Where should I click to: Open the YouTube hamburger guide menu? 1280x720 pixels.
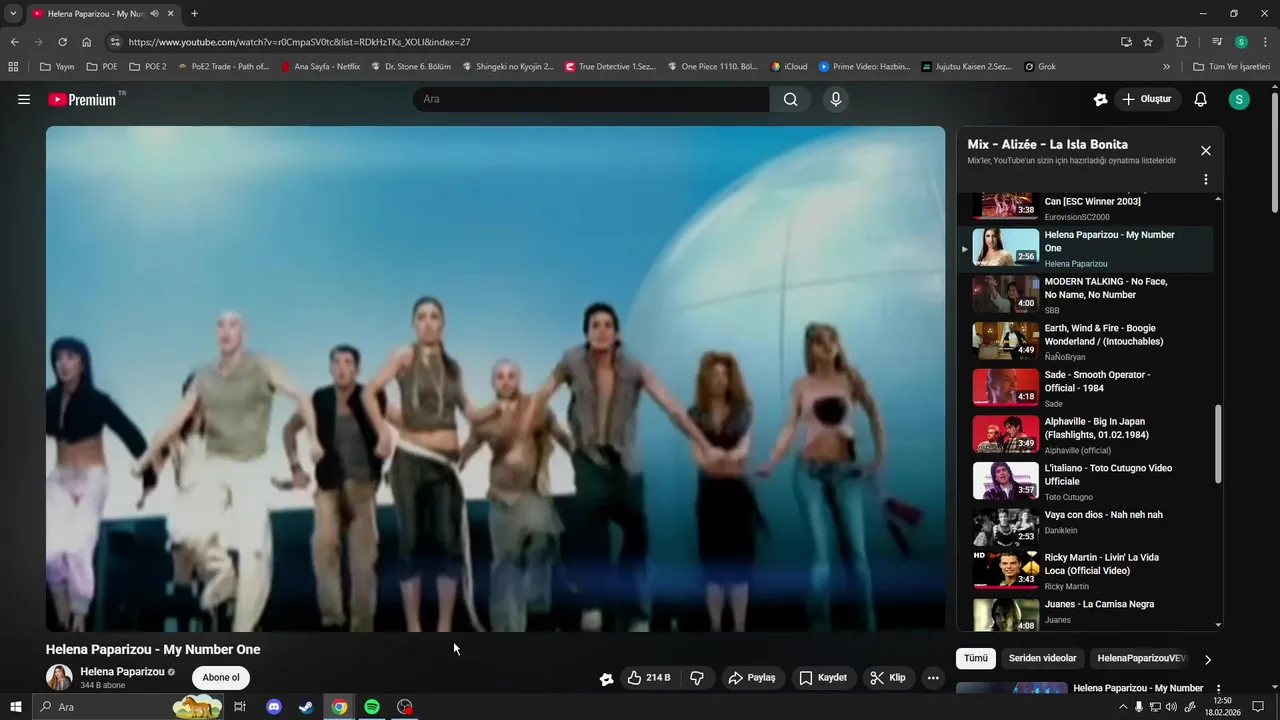coord(24,99)
